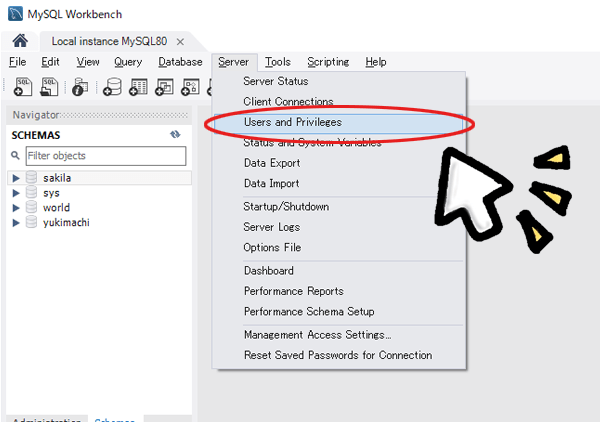The width and height of the screenshot is (600, 422).
Task: Click the Filter objects search field
Action: pos(105,156)
